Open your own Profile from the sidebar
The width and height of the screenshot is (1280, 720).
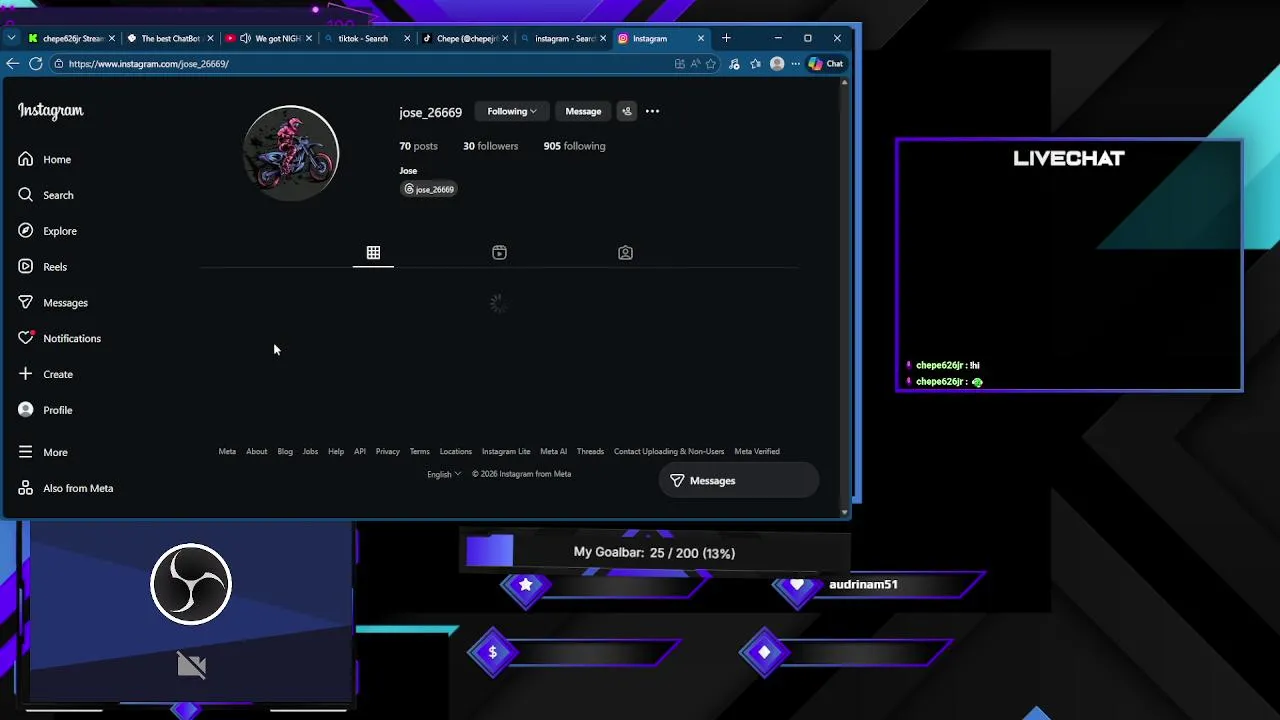pos(45,410)
